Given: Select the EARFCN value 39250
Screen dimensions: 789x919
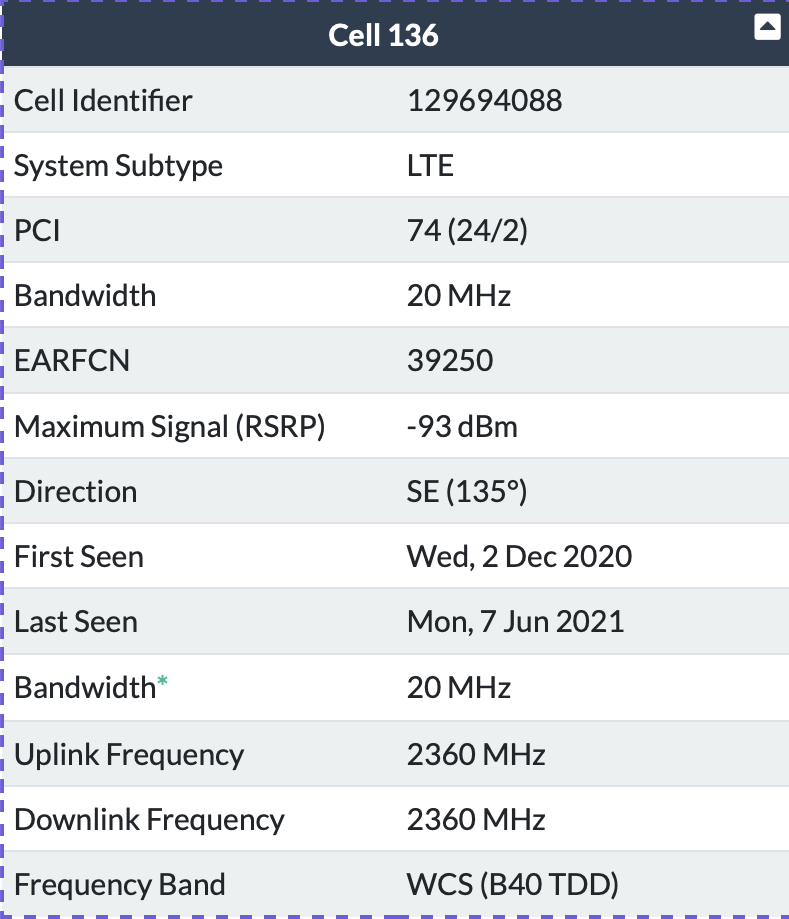Looking at the screenshot, I should point(450,360).
